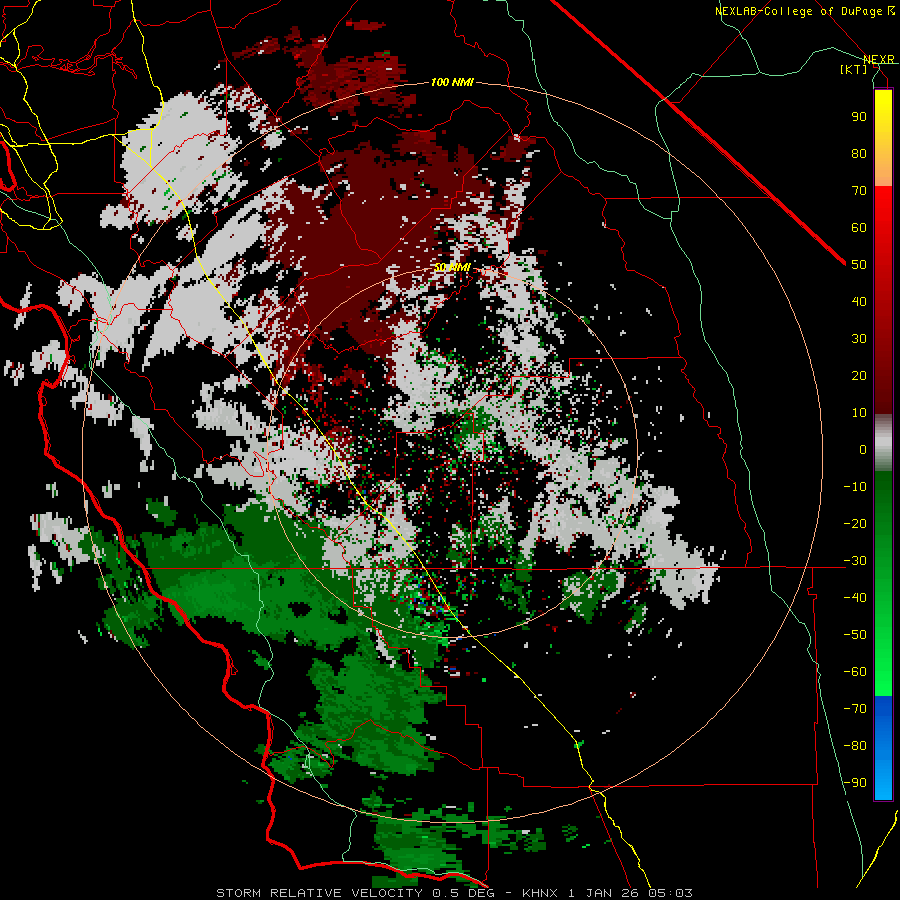The height and width of the screenshot is (900, 900).
Task: Click the -10 value on the velocity scale
Action: pos(855,487)
